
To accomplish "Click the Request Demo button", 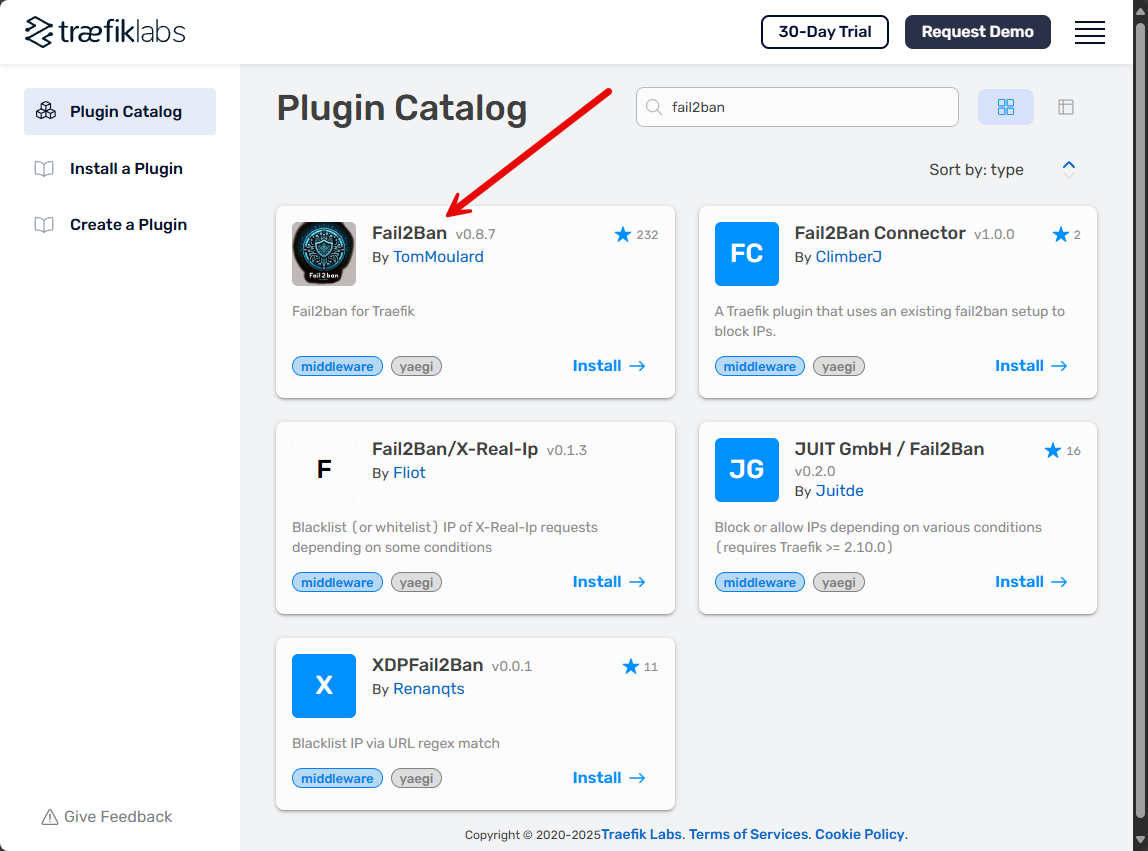I will [977, 32].
